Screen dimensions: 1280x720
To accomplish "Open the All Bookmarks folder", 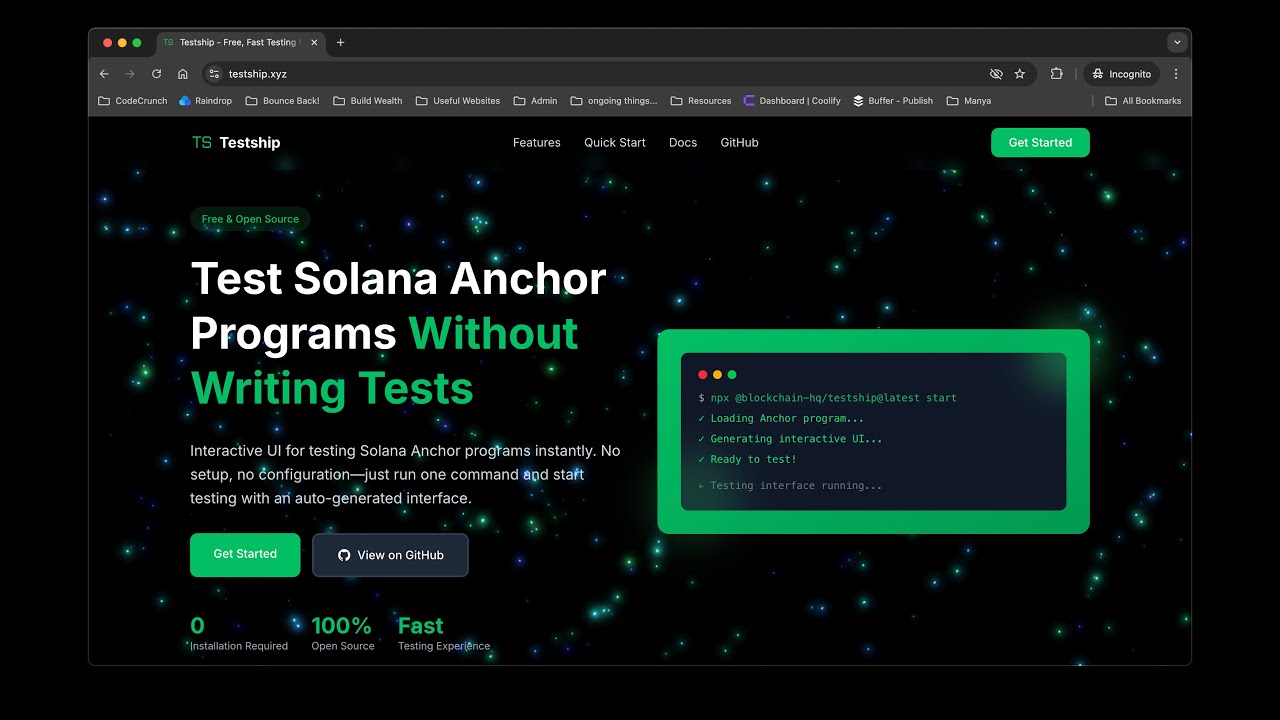I will [x=1143, y=101].
